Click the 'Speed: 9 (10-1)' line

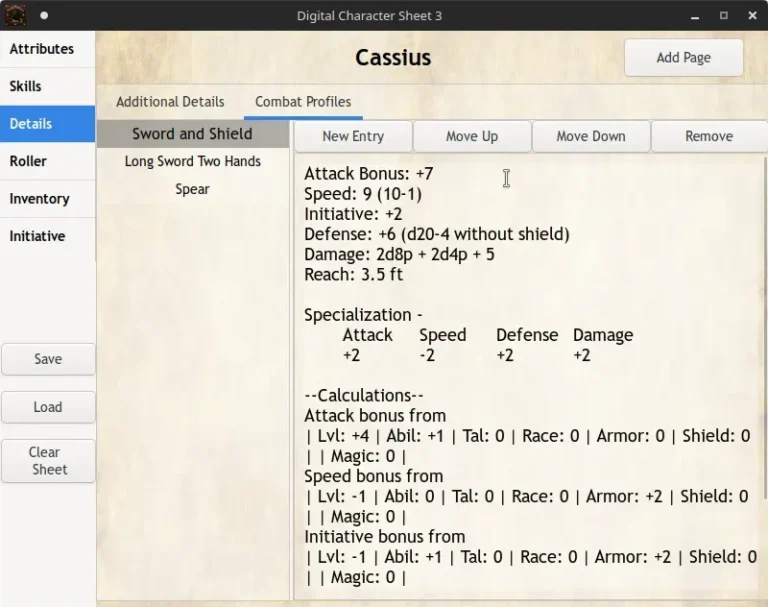click(363, 194)
